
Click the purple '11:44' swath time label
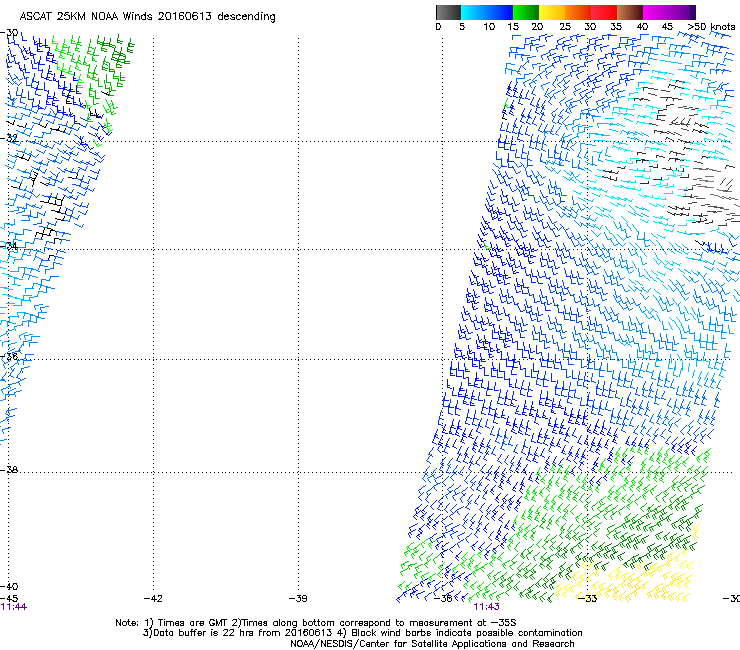coord(14,607)
